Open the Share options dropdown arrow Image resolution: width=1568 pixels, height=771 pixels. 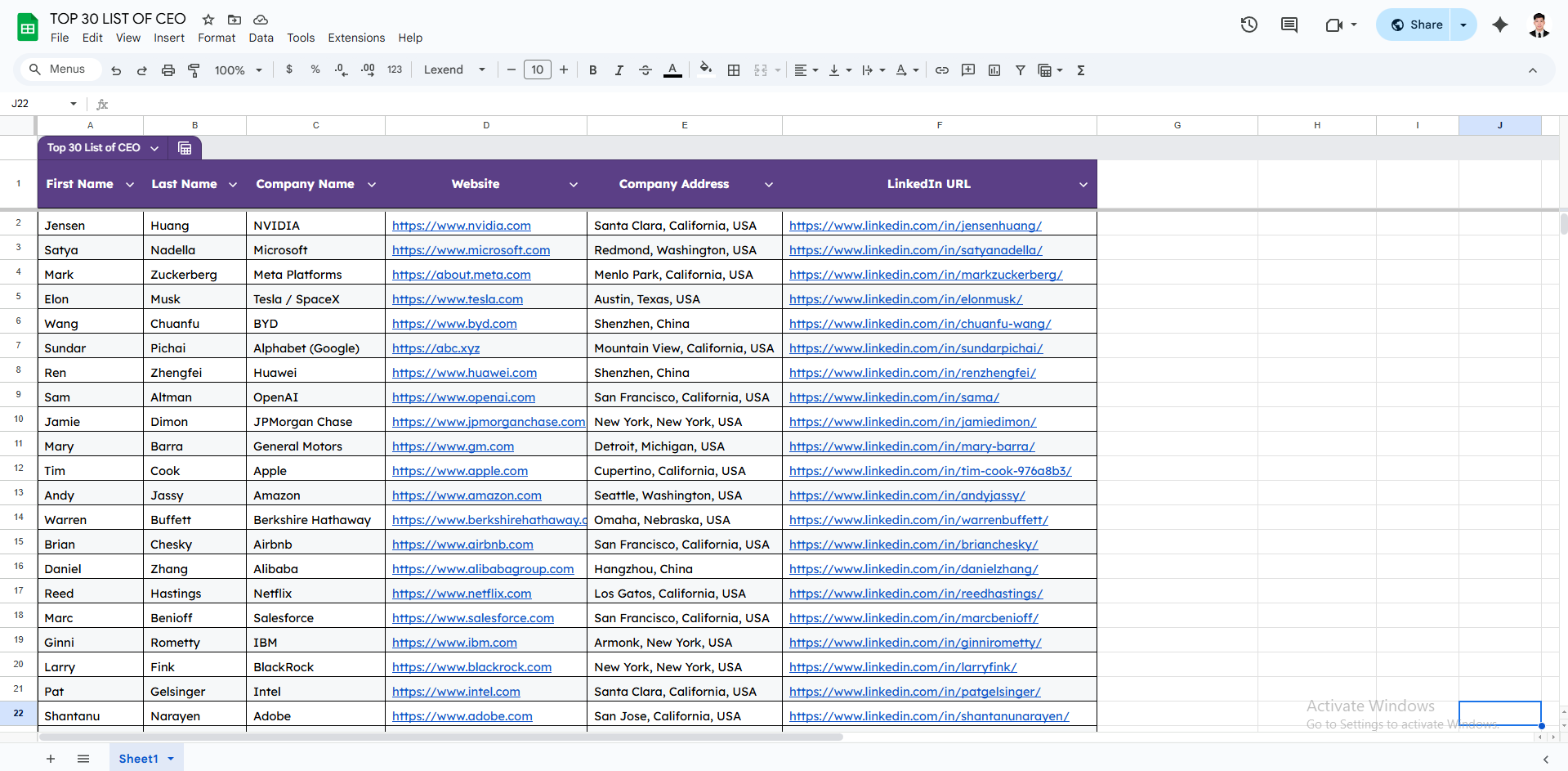(1463, 25)
